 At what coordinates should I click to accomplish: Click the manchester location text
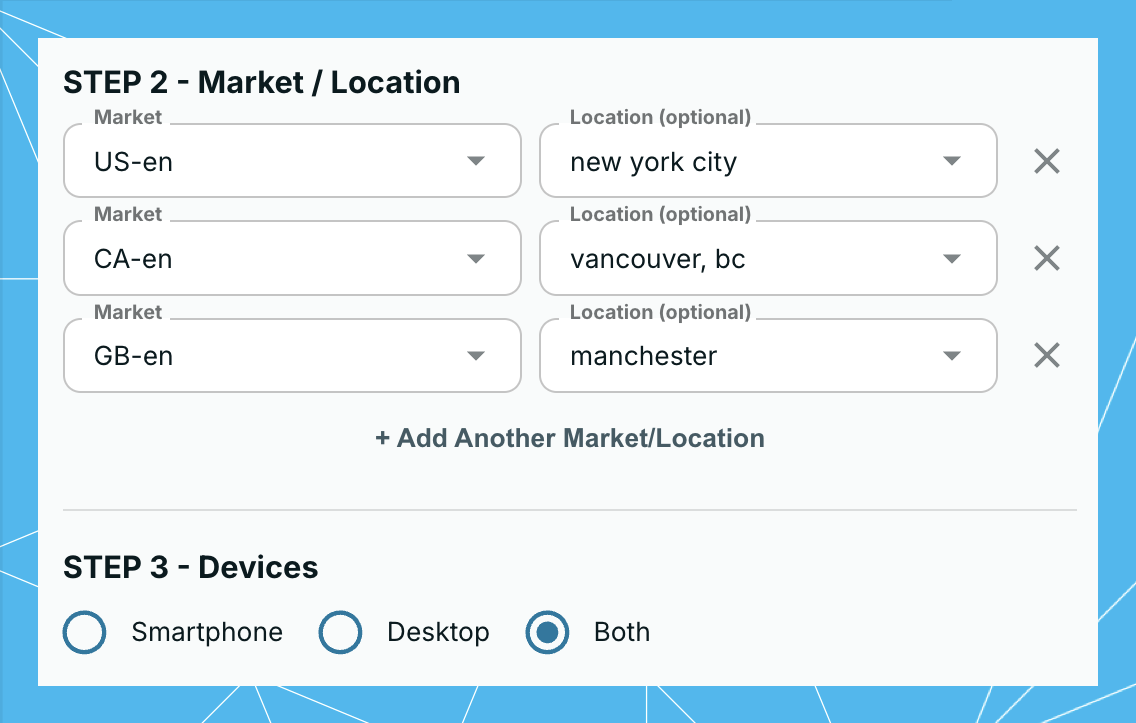click(643, 356)
